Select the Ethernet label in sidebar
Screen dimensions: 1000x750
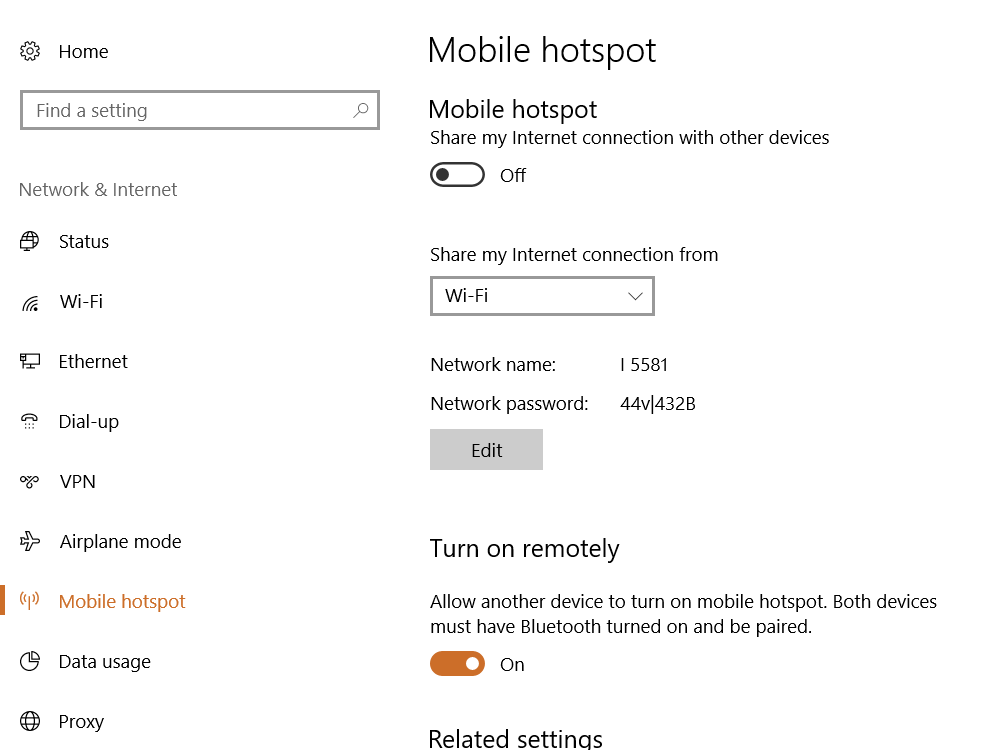(x=93, y=361)
